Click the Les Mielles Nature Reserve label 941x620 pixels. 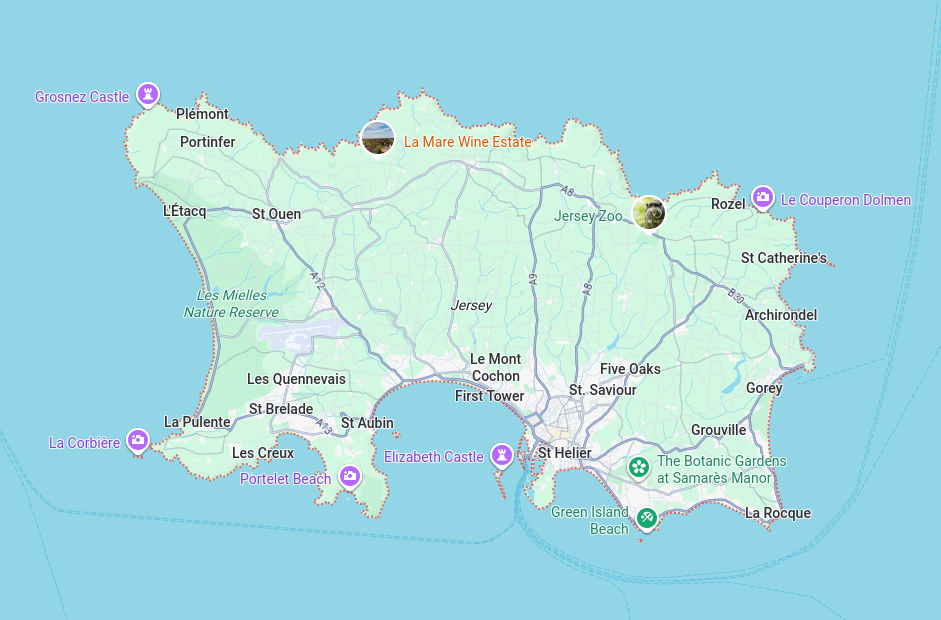(x=231, y=304)
